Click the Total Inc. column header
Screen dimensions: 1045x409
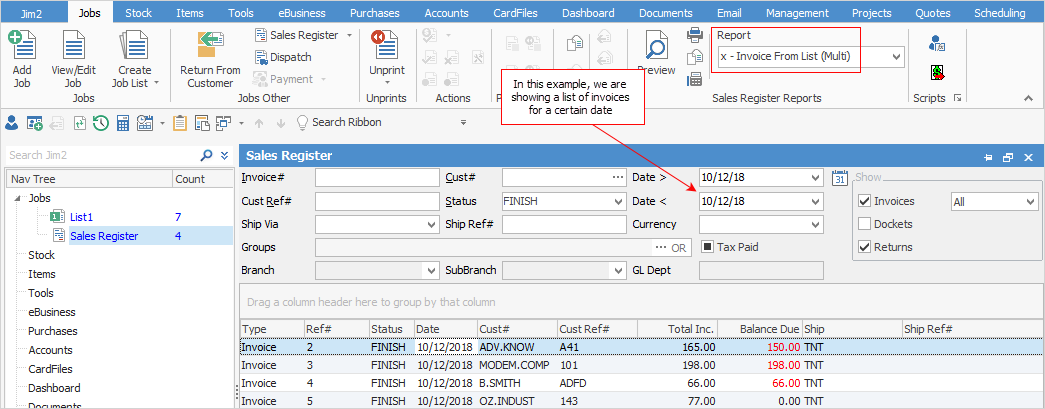point(677,329)
